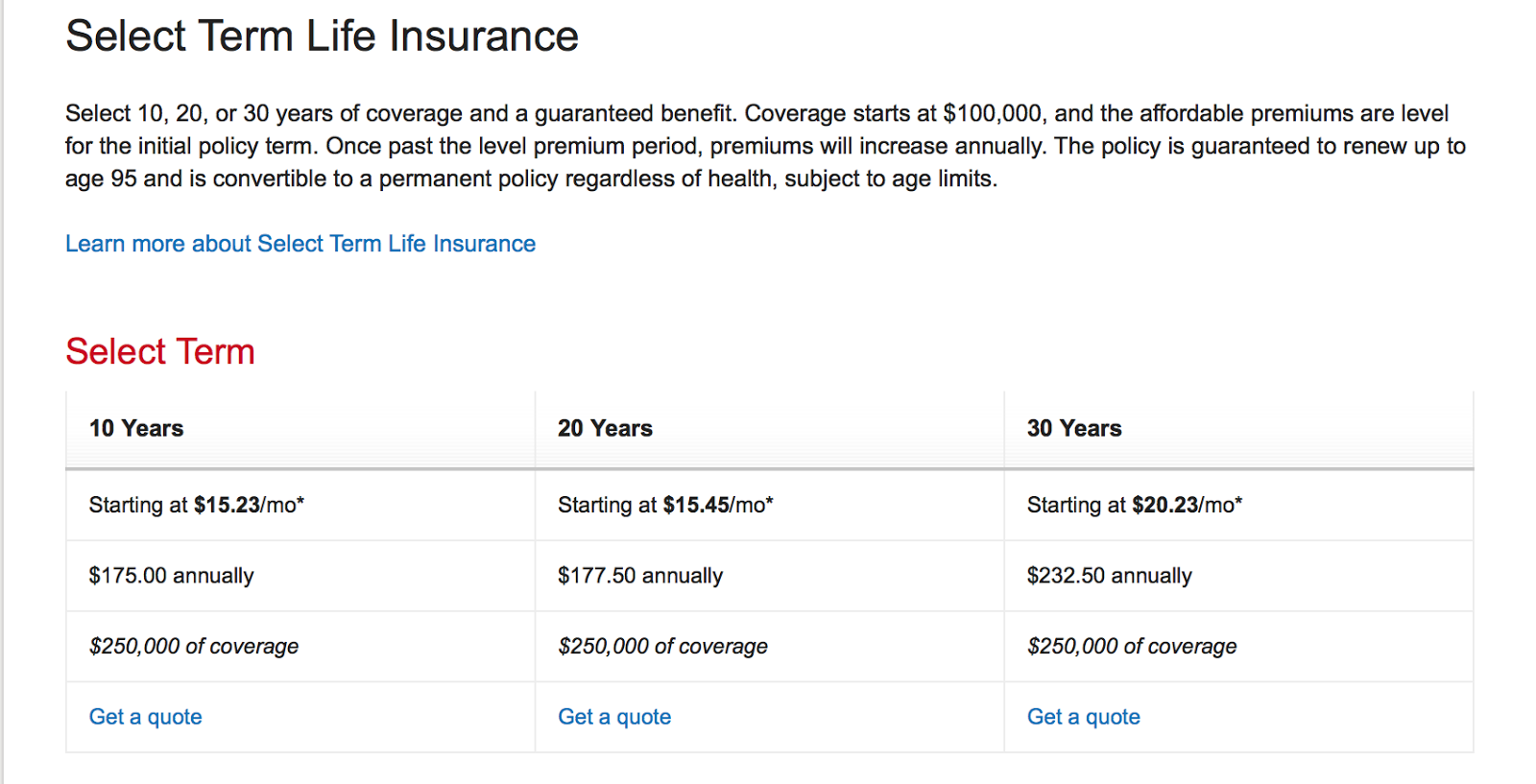Click the Starting at $15.45/mo price cell
Image resolution: width=1536 pixels, height=784 pixels.
(x=665, y=505)
